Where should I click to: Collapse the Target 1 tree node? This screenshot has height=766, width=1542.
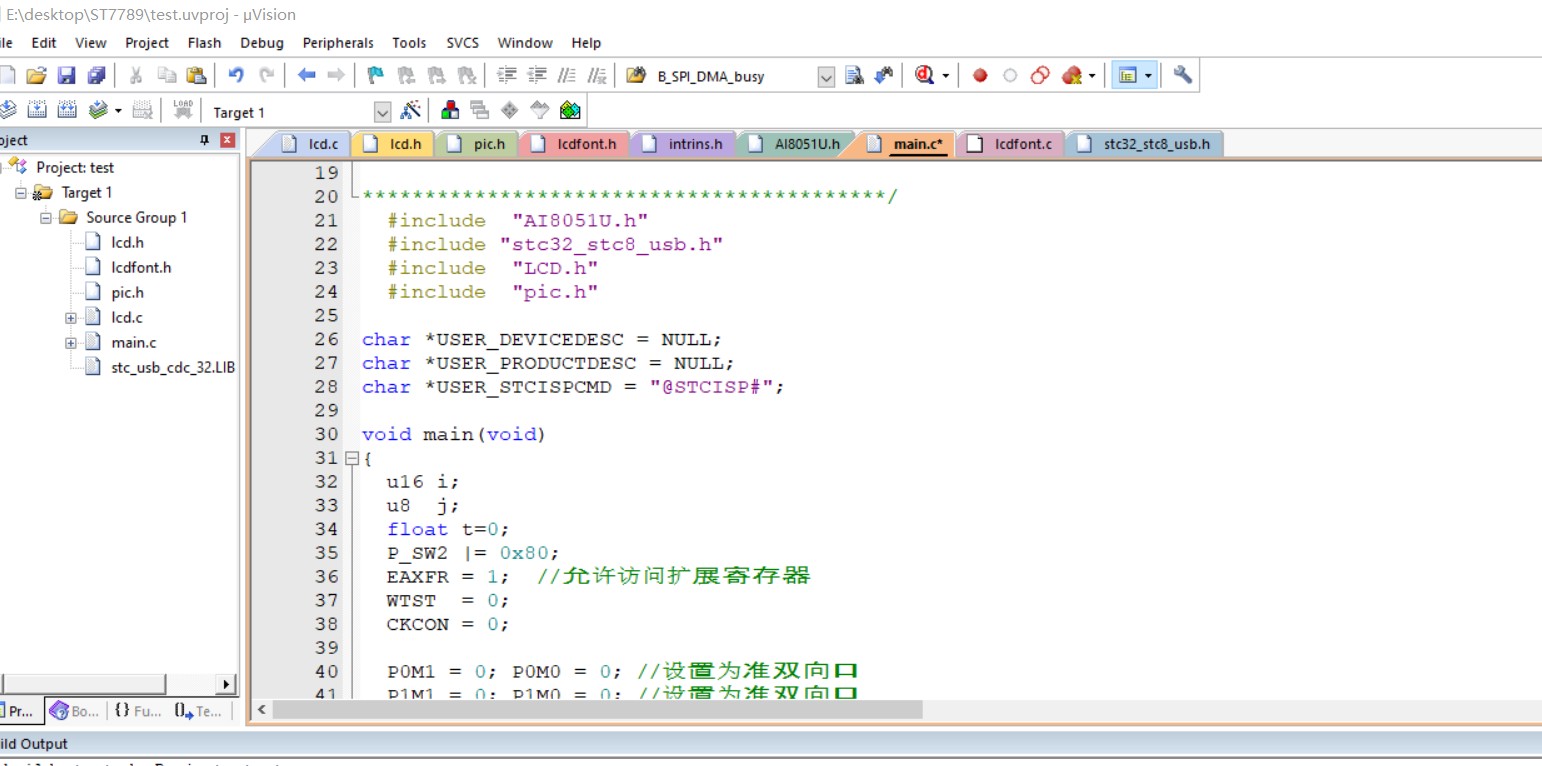click(21, 193)
